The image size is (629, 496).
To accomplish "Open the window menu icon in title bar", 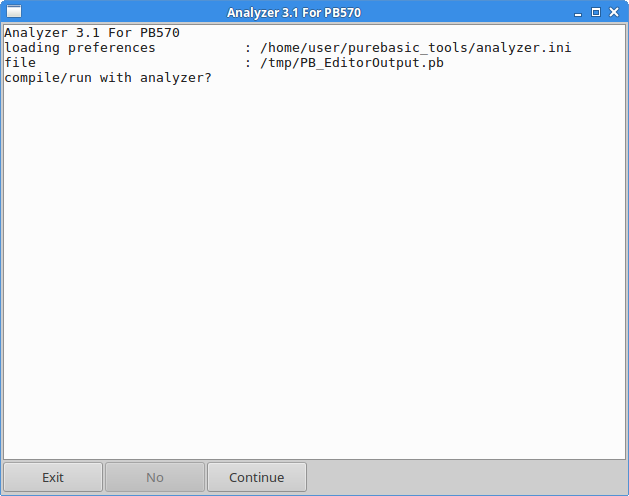I will [x=14, y=12].
